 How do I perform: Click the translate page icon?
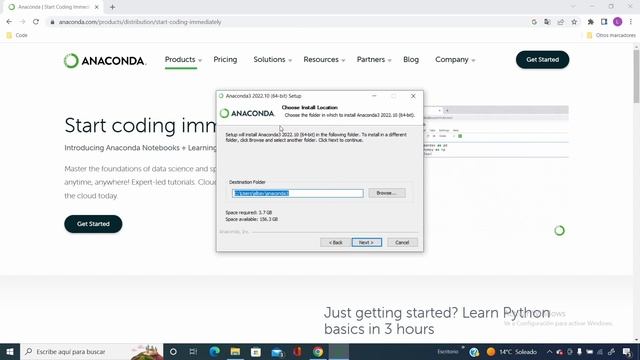pos(547,22)
